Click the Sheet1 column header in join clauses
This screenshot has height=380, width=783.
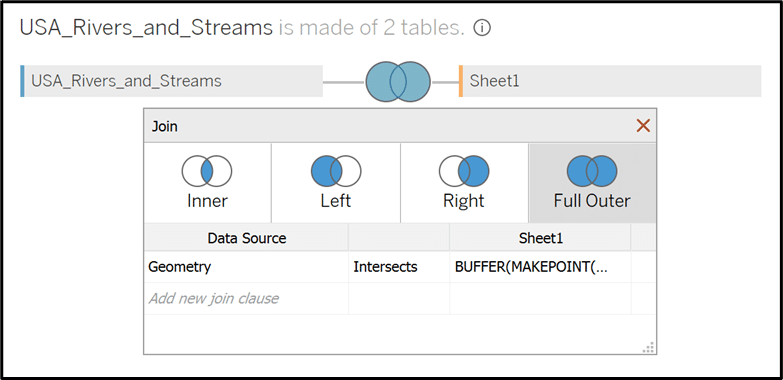540,238
